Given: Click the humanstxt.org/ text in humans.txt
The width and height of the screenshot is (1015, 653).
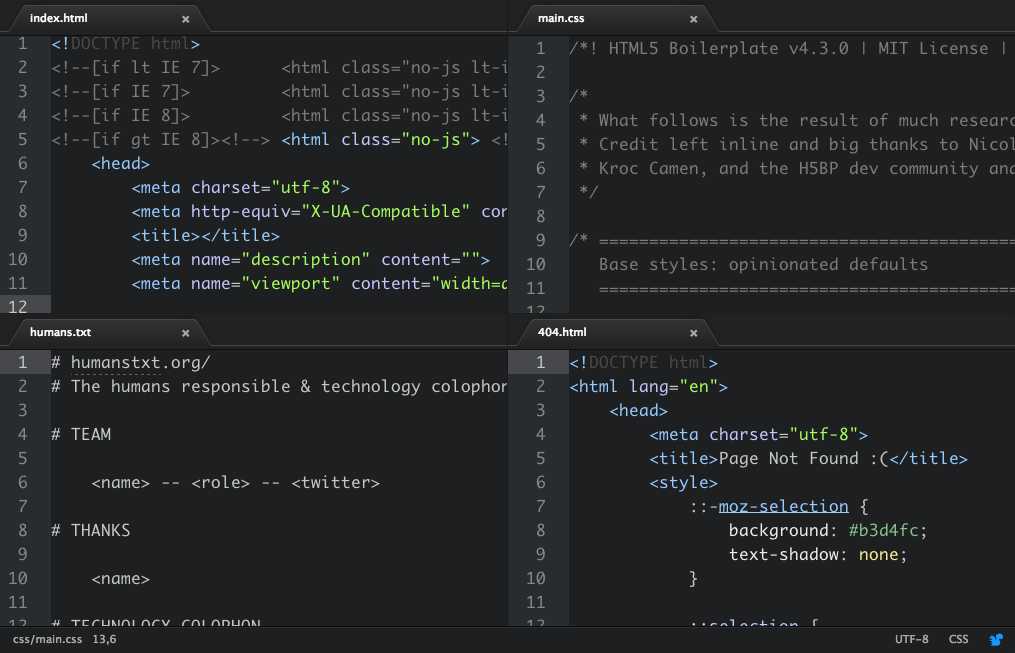Looking at the screenshot, I should (x=140, y=362).
